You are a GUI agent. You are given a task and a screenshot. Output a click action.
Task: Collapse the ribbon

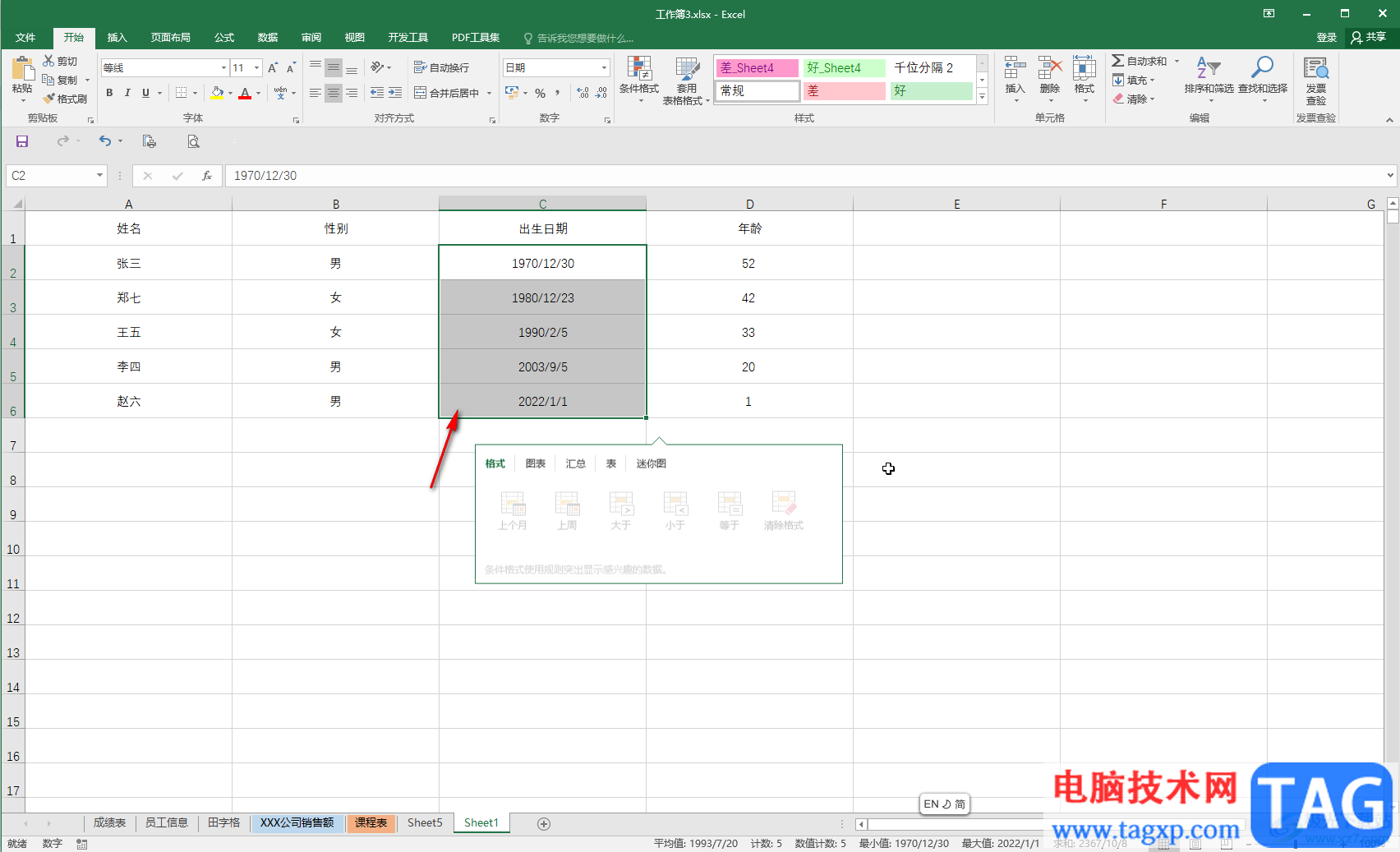pyautogui.click(x=1389, y=120)
